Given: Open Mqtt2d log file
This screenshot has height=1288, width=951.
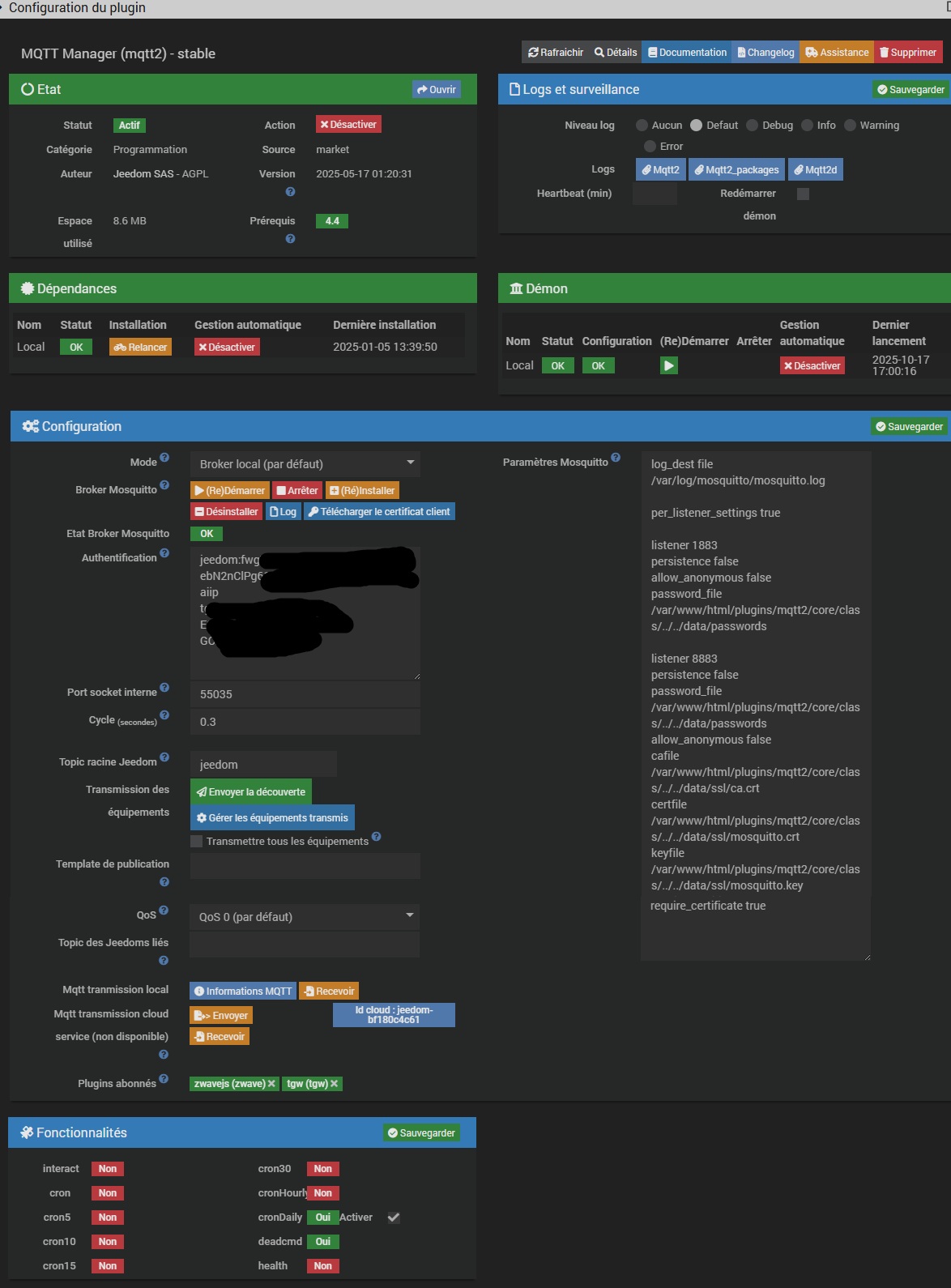Looking at the screenshot, I should (816, 170).
